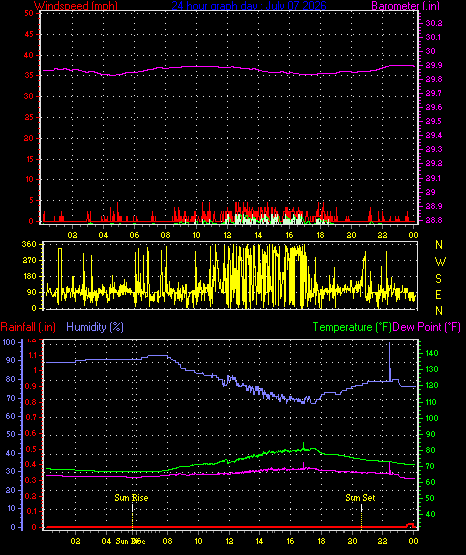
Task: Click hour '22' on the windspeed chart time axis
Action: click(382, 235)
